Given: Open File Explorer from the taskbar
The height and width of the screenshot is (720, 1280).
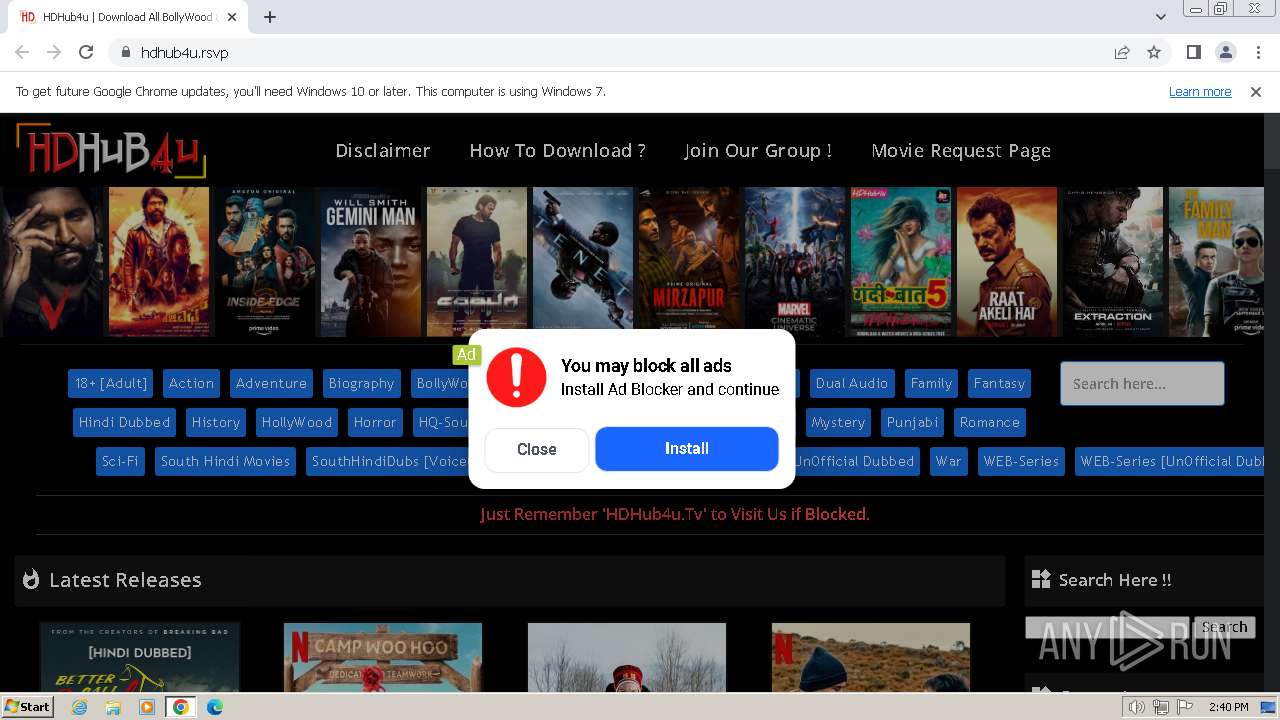Looking at the screenshot, I should 113,707.
